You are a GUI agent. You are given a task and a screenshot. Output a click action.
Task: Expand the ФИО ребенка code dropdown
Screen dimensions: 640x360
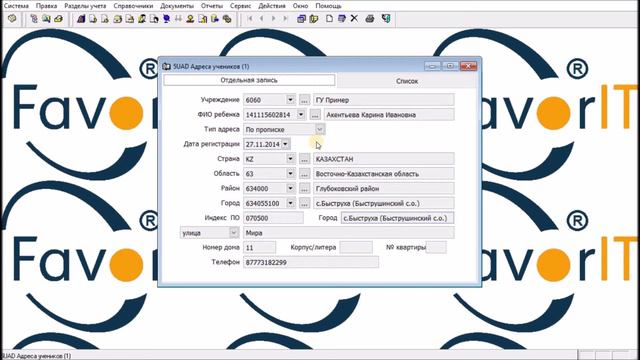pos(301,115)
